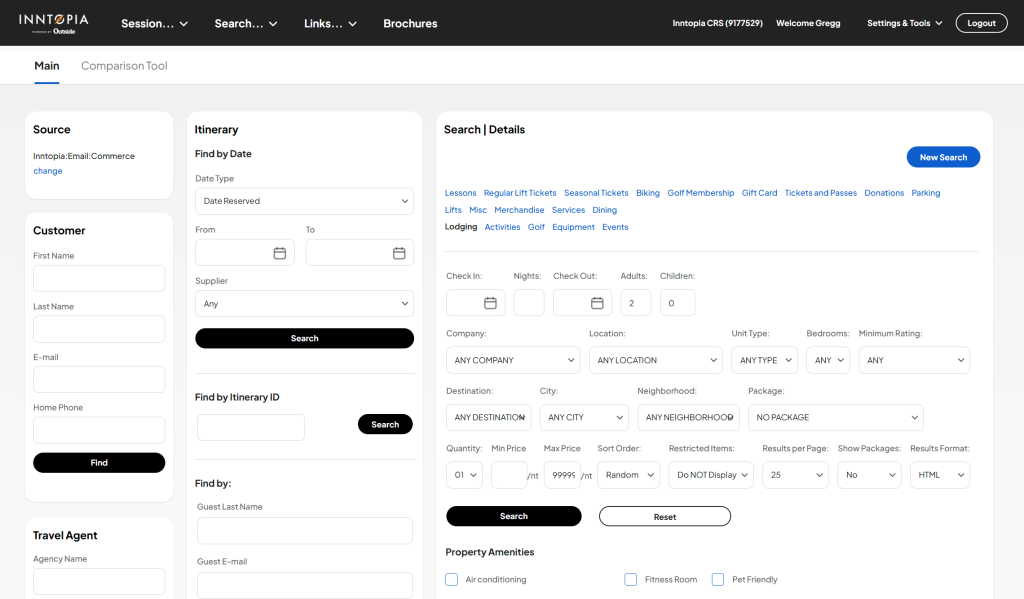This screenshot has width=1024, height=599.
Task: Click the change source link
Action: pyautogui.click(x=48, y=171)
